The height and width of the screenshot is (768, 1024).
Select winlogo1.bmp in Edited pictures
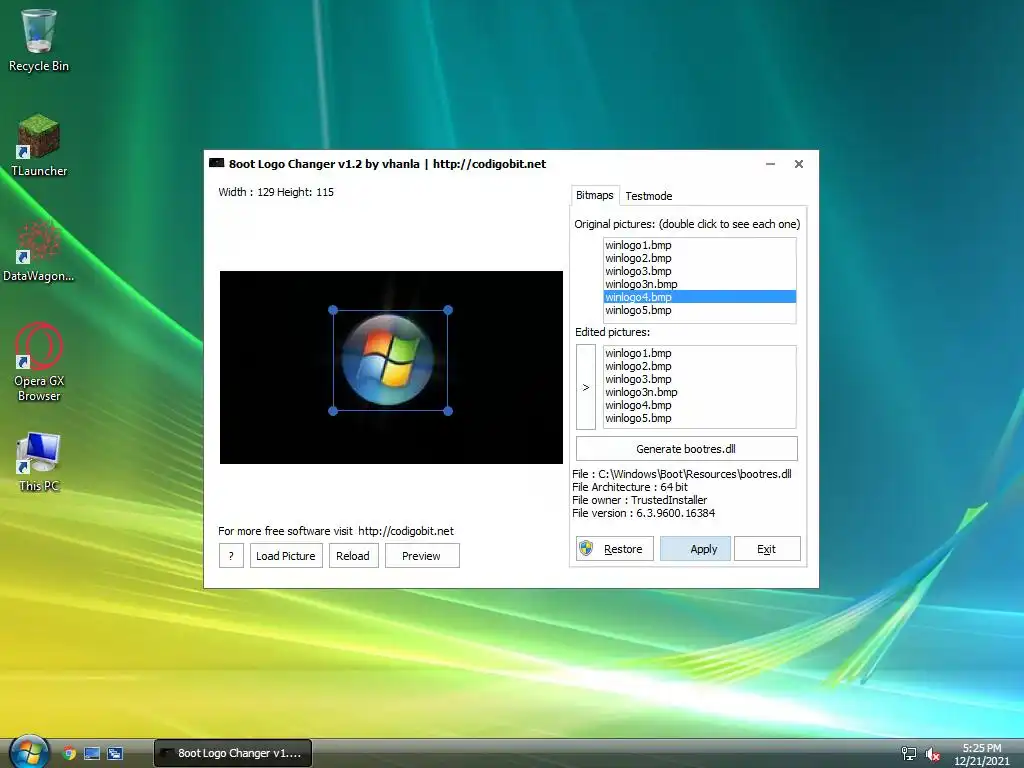click(x=699, y=353)
